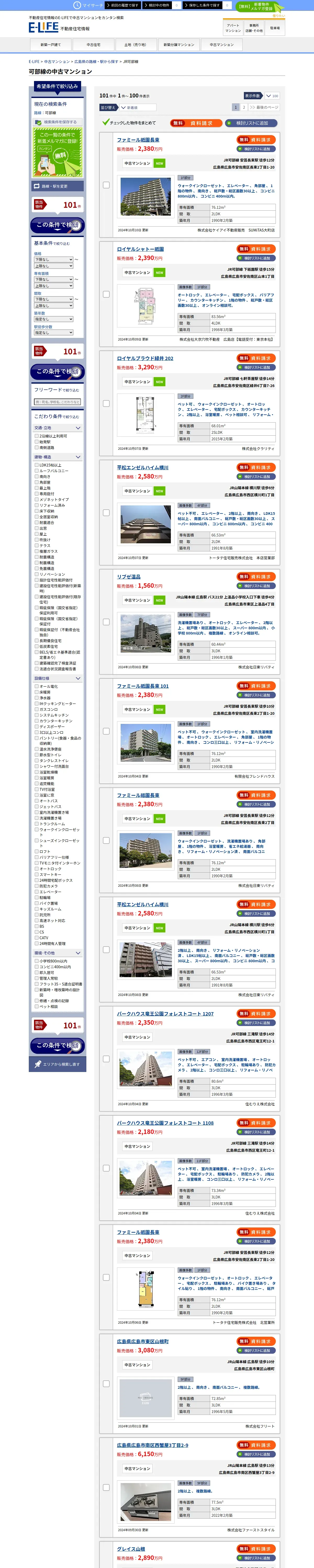Add リブゼ温品 to consideration list

(257, 586)
